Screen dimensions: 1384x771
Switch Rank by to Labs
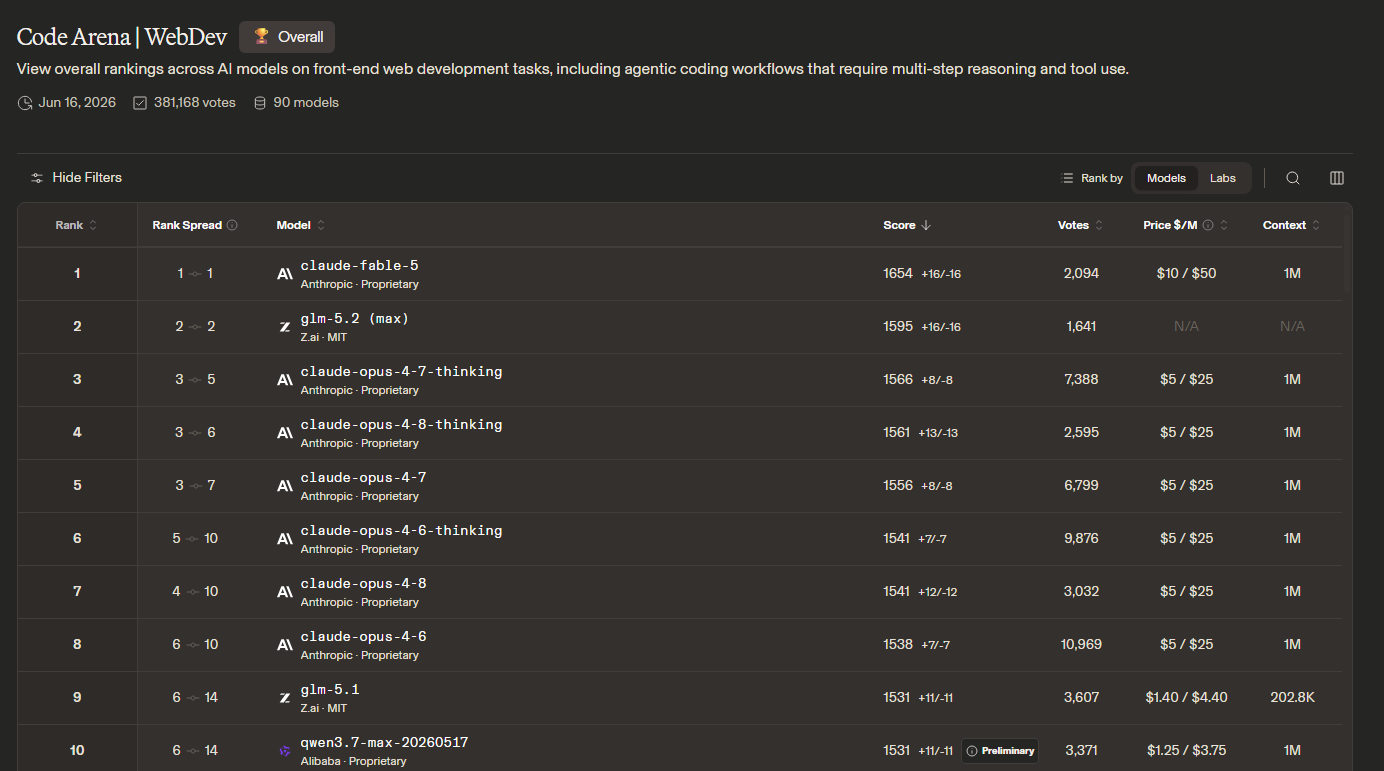point(1223,178)
